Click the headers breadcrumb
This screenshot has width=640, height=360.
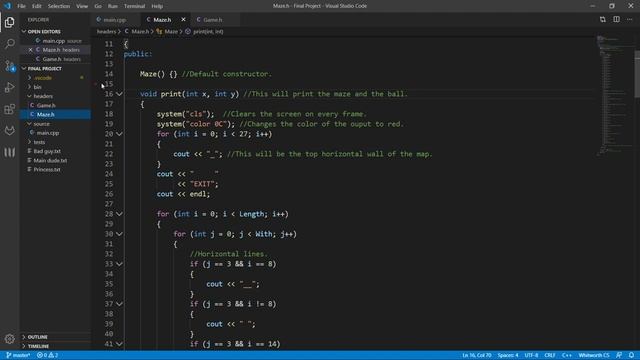[x=106, y=31]
